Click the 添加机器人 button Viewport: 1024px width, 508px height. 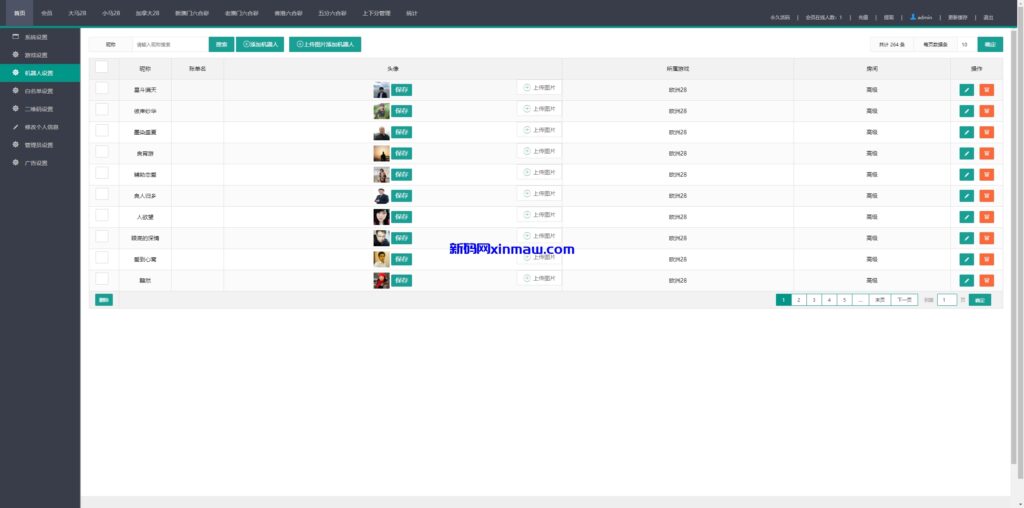(260, 45)
